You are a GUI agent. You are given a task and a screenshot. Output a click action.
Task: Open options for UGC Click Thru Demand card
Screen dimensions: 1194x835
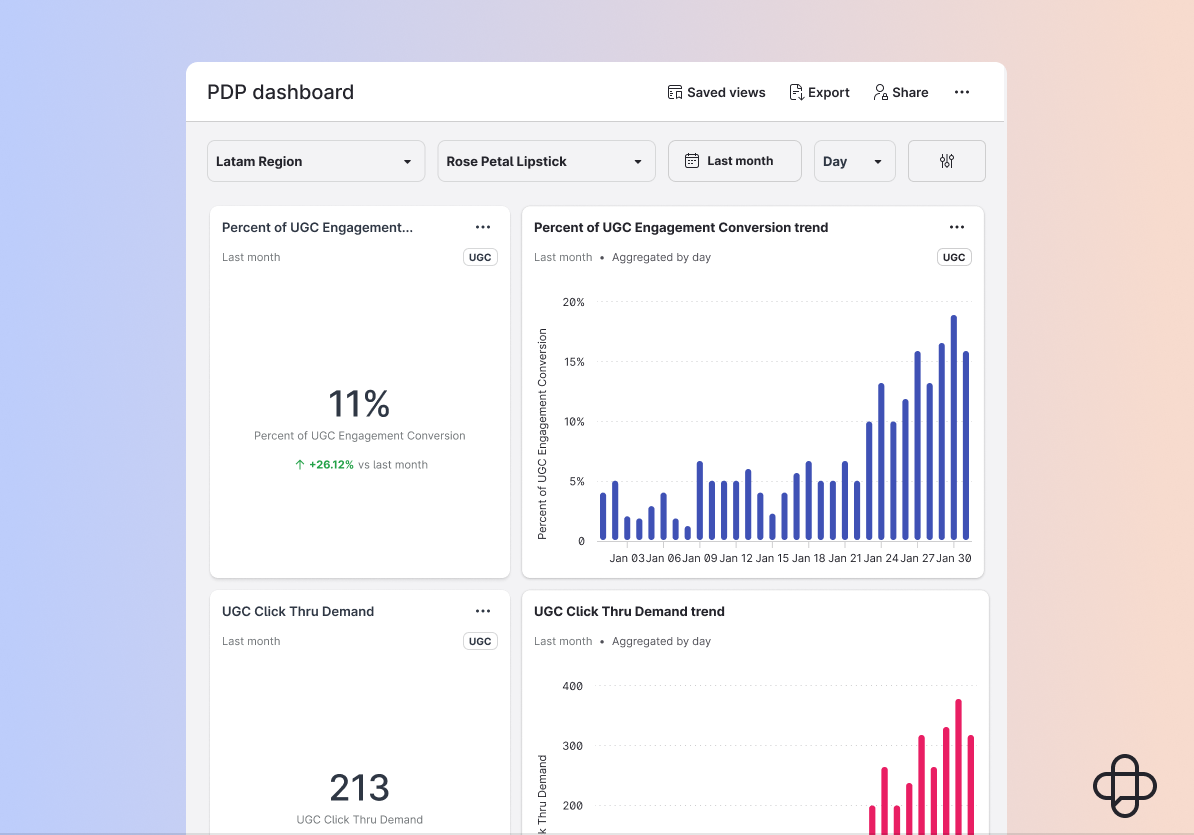[483, 611]
